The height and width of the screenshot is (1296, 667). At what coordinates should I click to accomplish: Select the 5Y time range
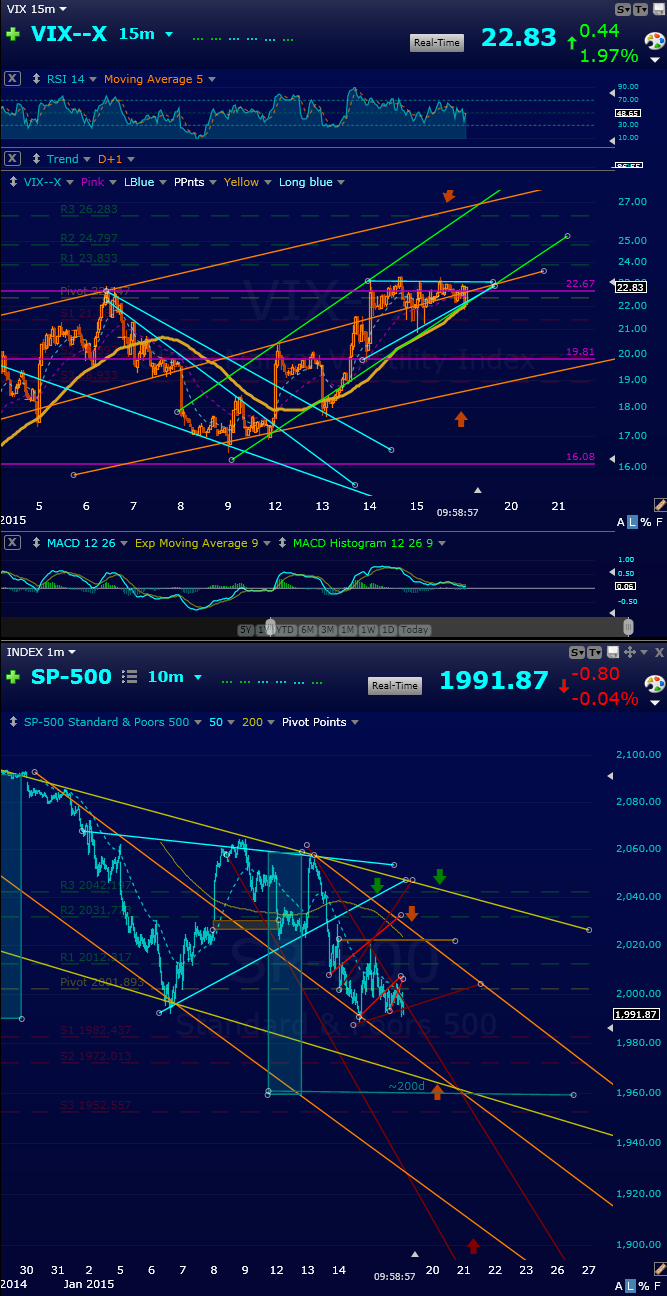pos(246,629)
